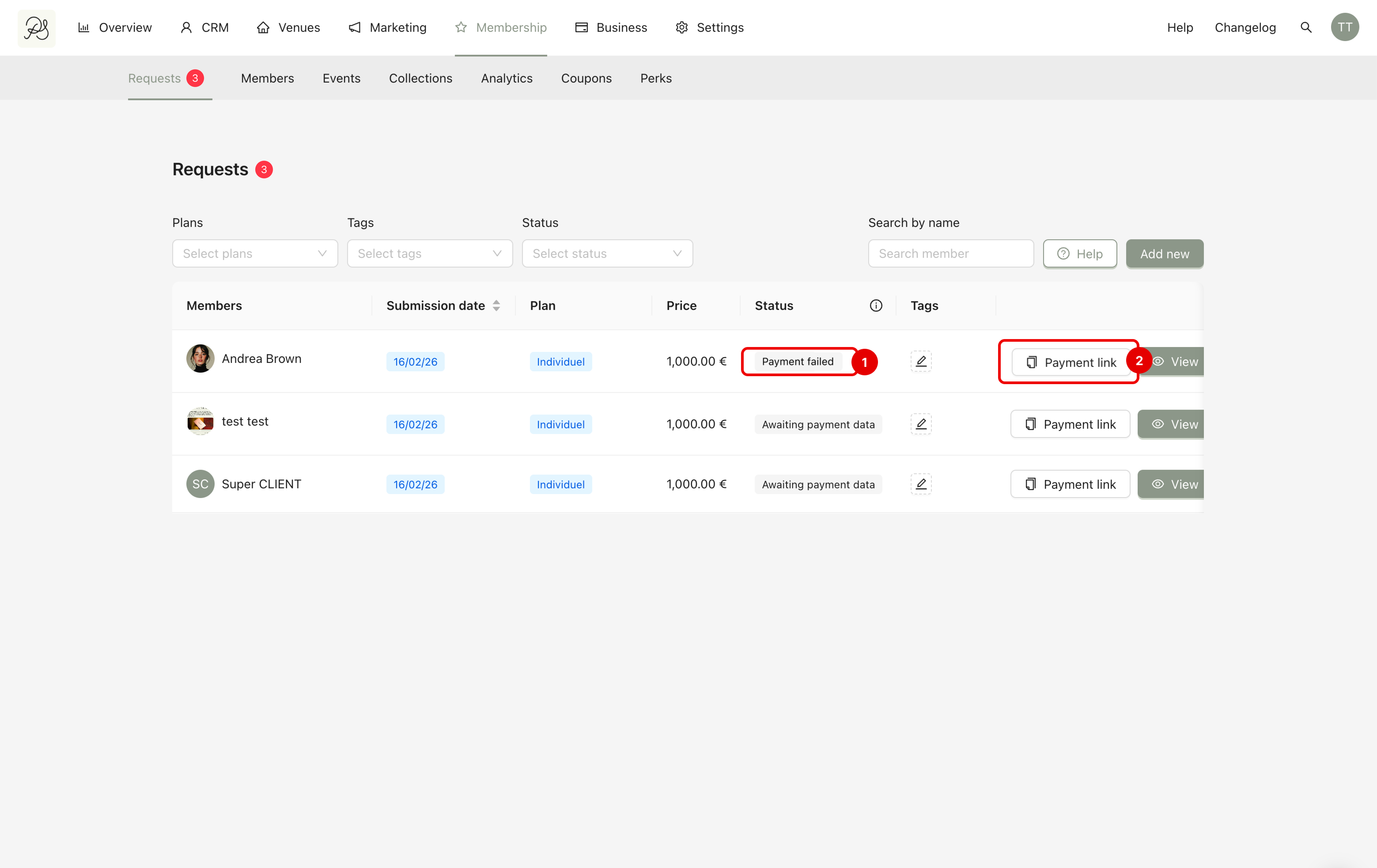Sort by Submission date arrows
This screenshot has height=868, width=1377.
pos(496,305)
